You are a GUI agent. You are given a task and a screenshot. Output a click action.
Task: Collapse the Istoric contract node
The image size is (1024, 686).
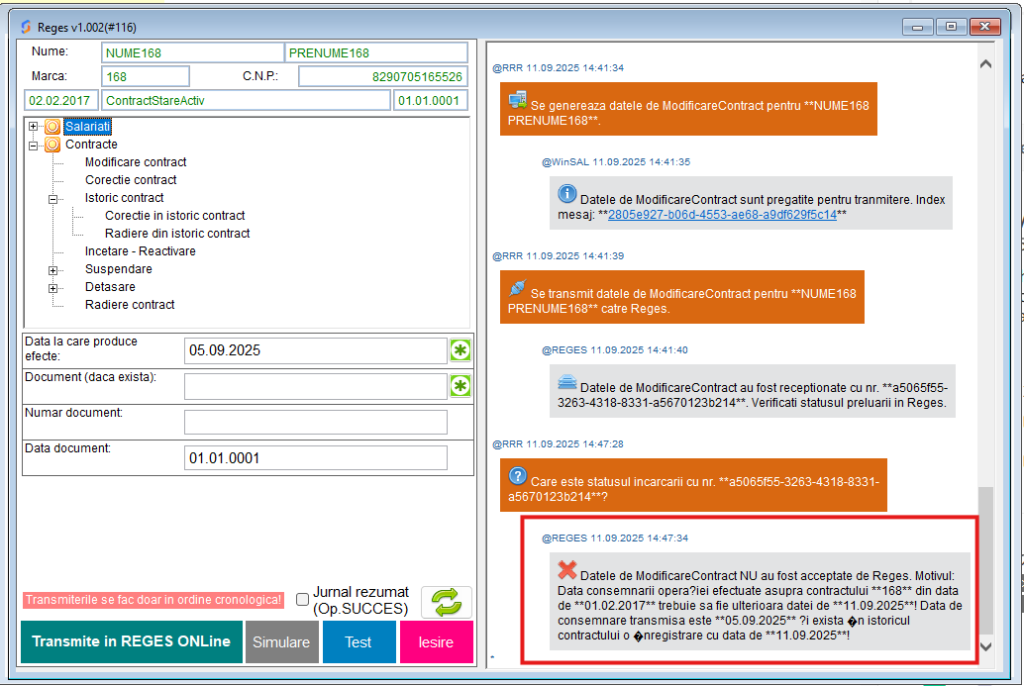pos(54,199)
